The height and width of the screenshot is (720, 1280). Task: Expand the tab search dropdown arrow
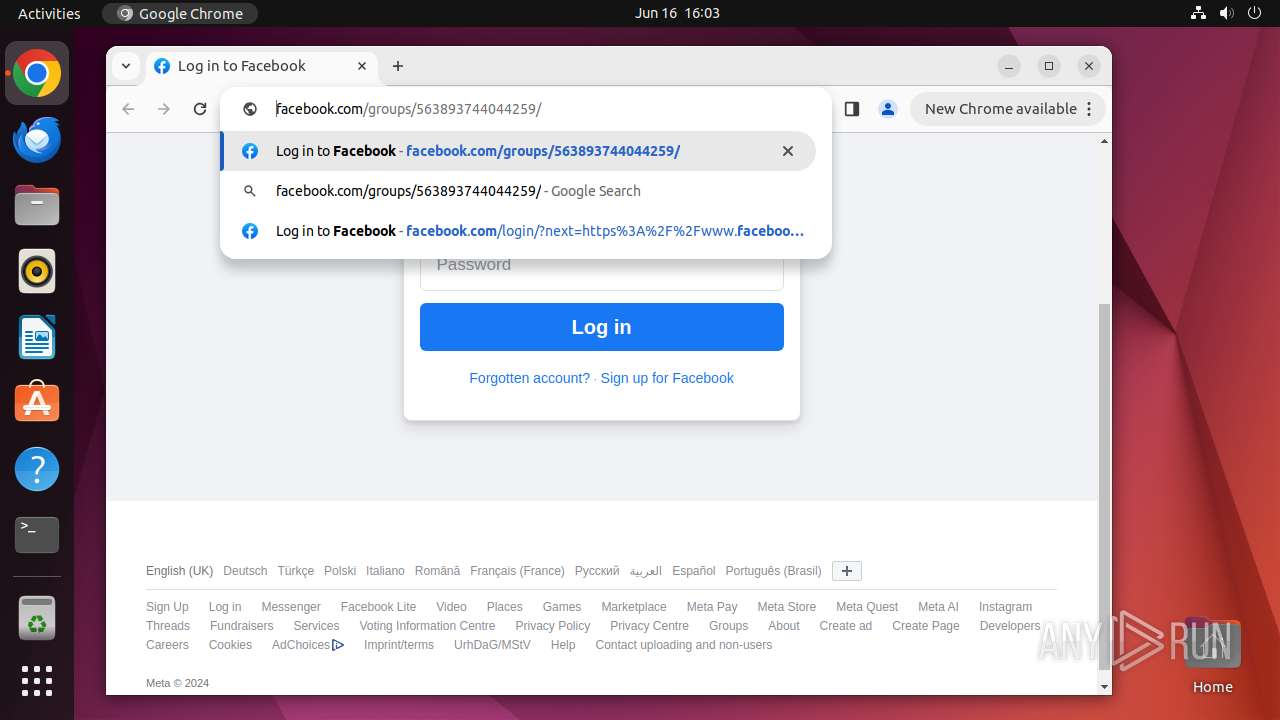(x=125, y=66)
